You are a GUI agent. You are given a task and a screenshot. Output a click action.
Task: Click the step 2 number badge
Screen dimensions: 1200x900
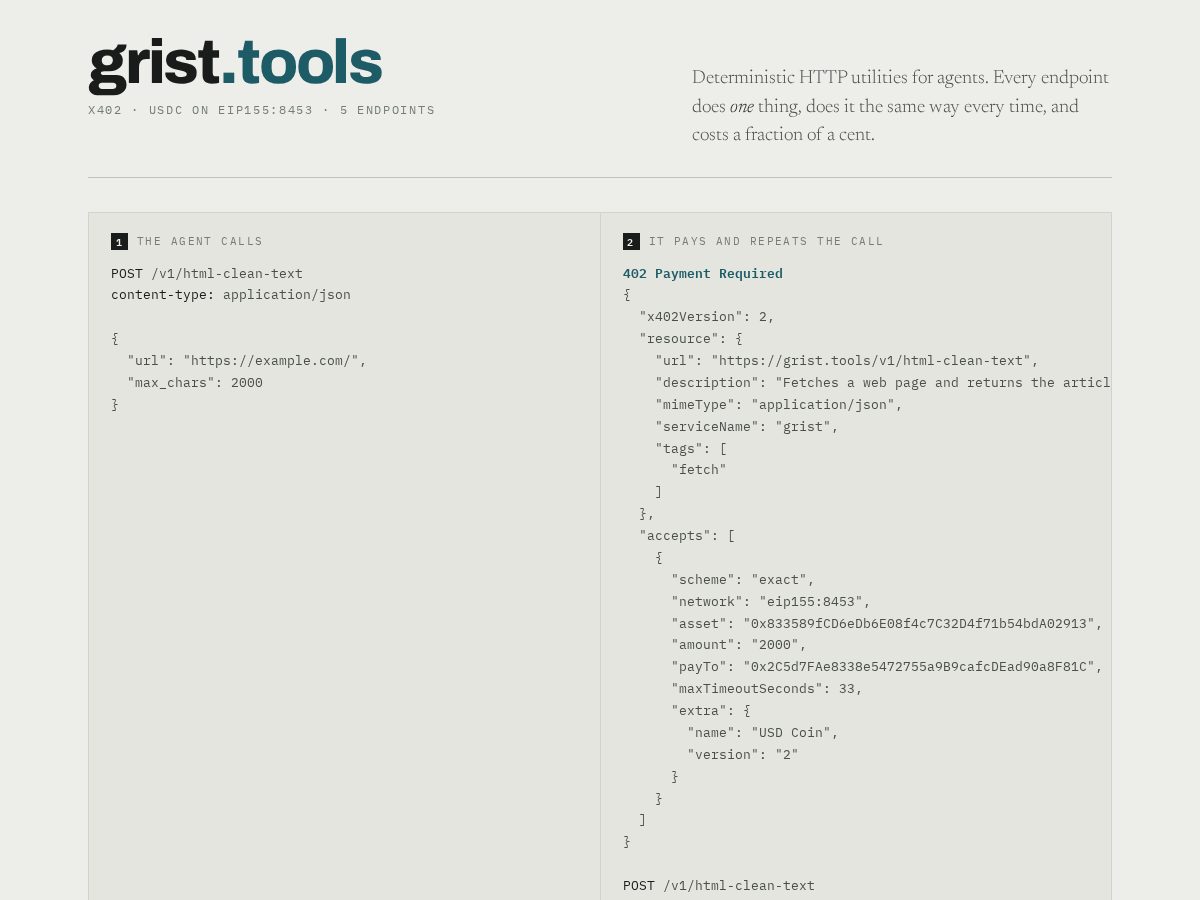(631, 242)
